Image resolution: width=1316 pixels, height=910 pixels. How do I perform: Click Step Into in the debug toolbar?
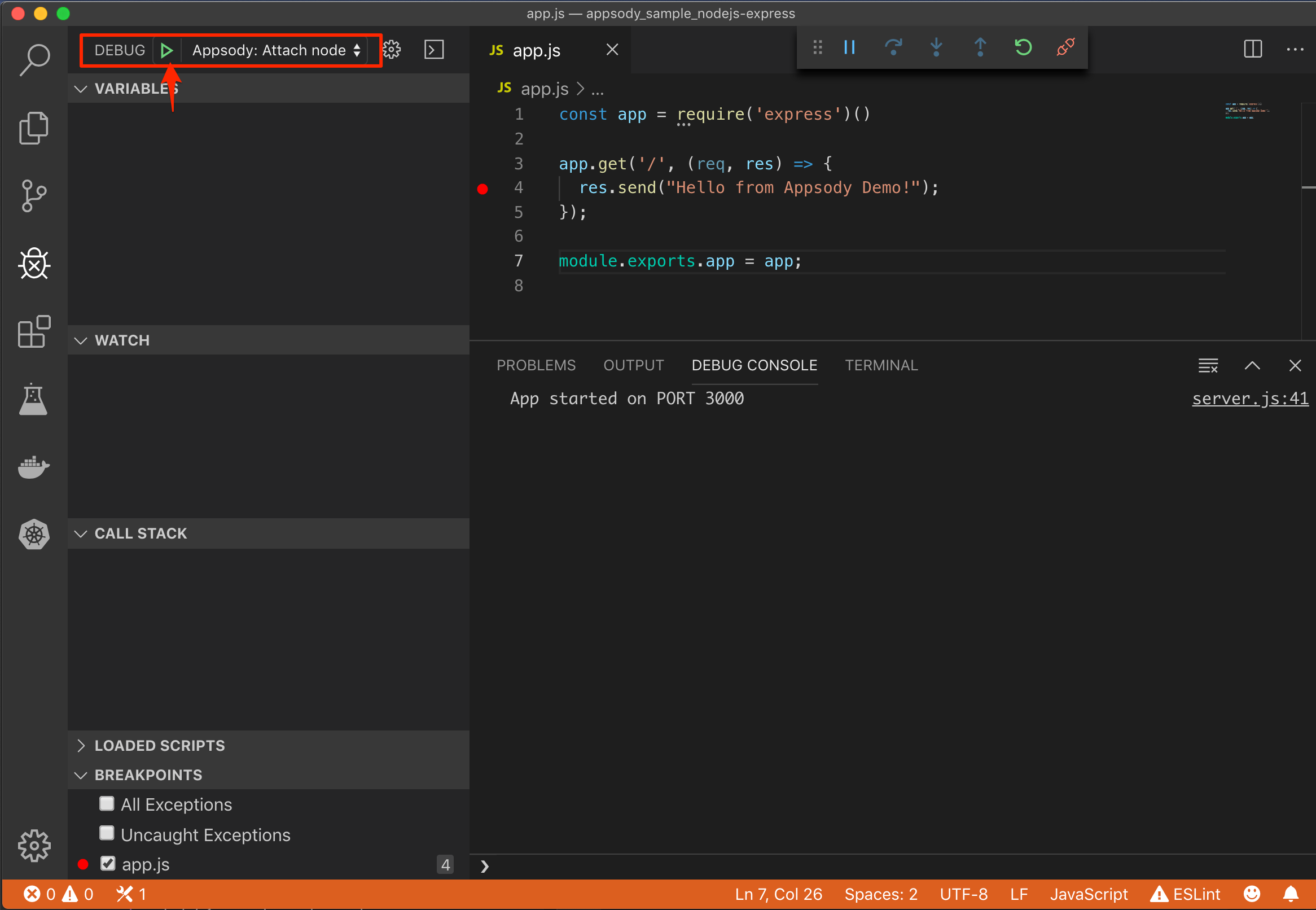[936, 47]
